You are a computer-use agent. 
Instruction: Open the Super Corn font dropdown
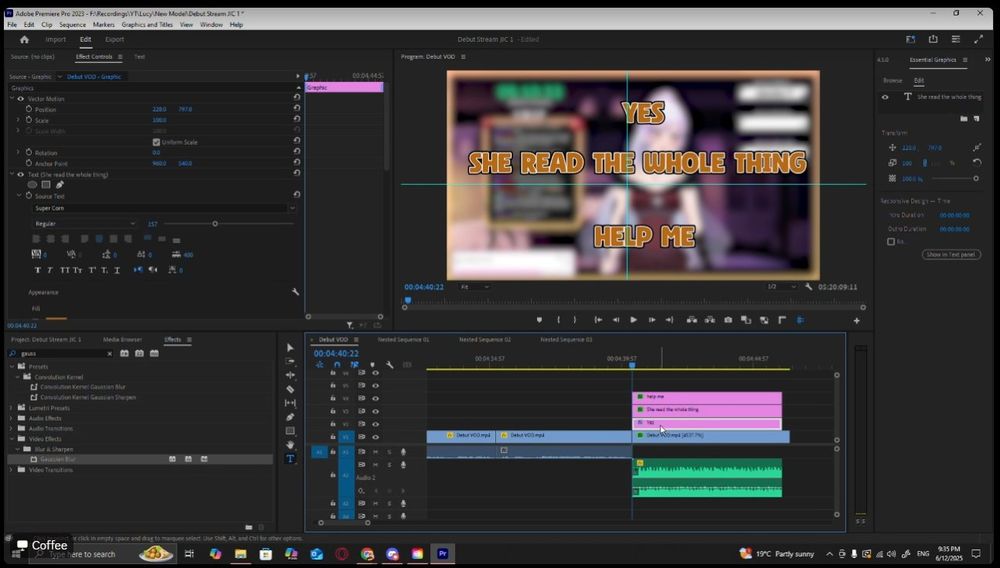click(165, 208)
